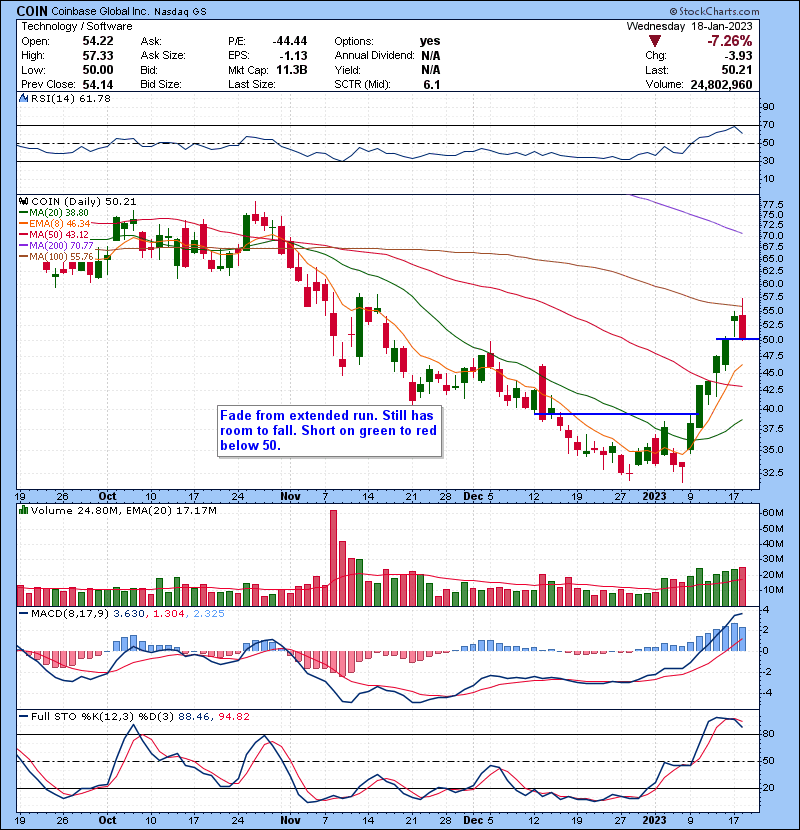Click the Technology / Software sector label
Viewport: 800px width, 830px height.
tap(77, 26)
